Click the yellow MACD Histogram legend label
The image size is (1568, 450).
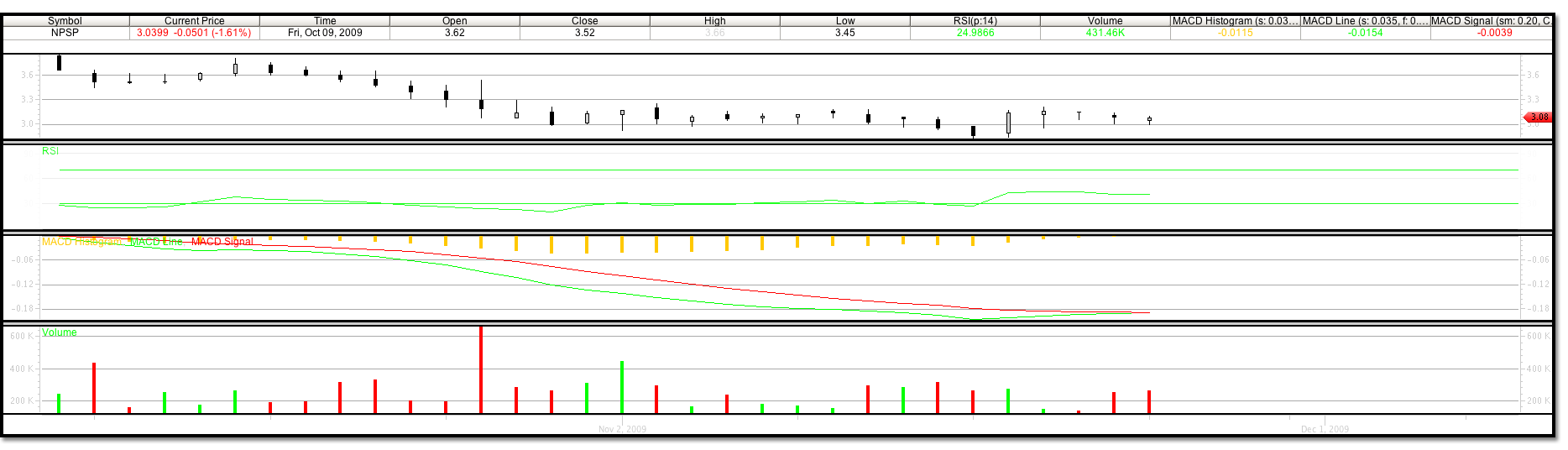click(x=81, y=242)
